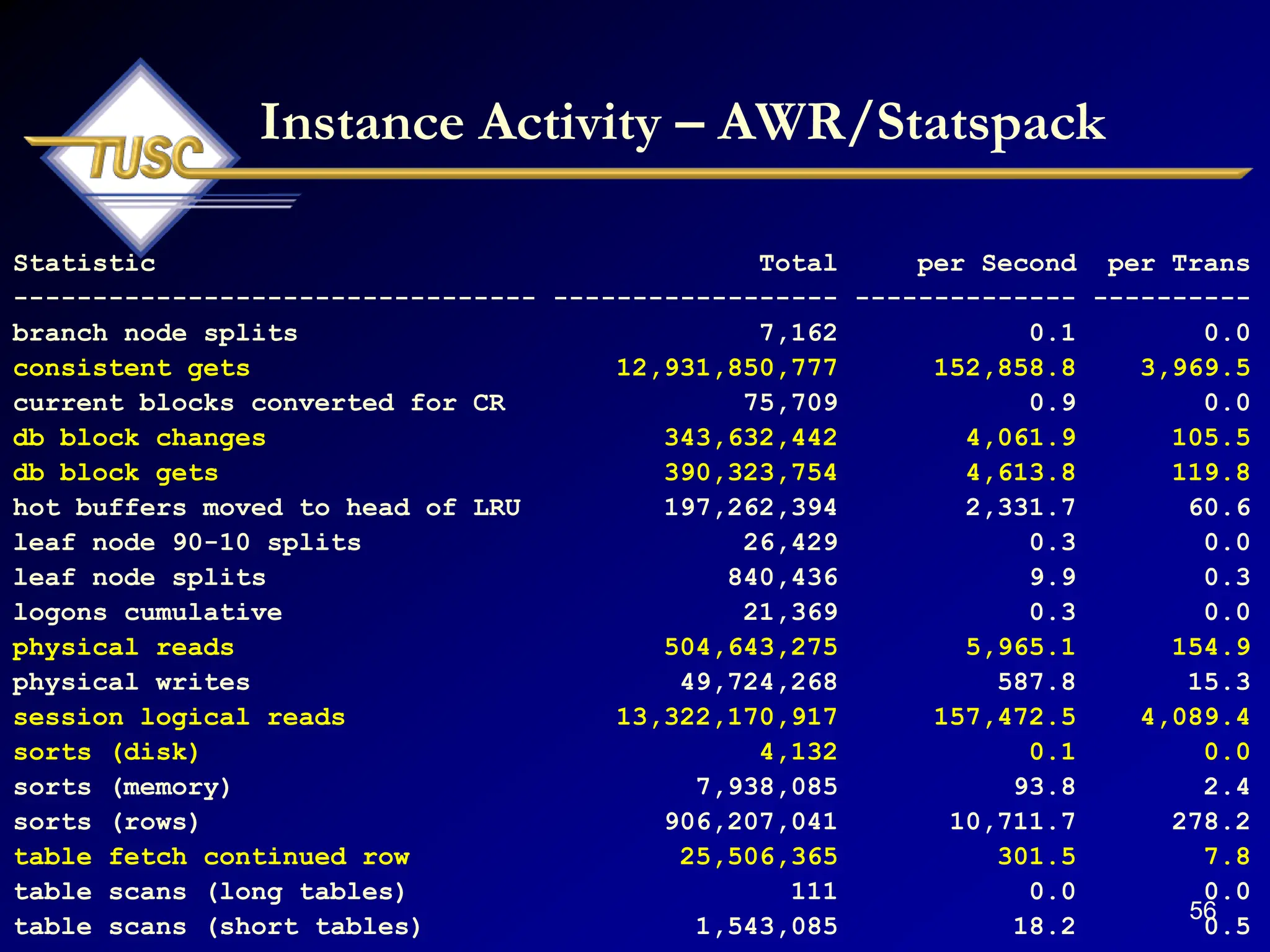Click per-trans value 278.2
Image resolution: width=1270 pixels, height=952 pixels.
1211,822
